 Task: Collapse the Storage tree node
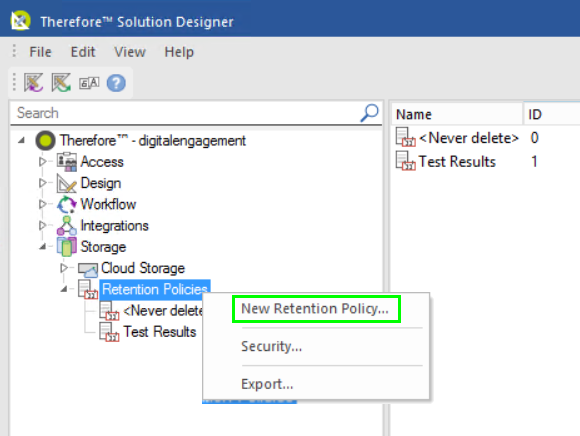pyautogui.click(x=43, y=246)
